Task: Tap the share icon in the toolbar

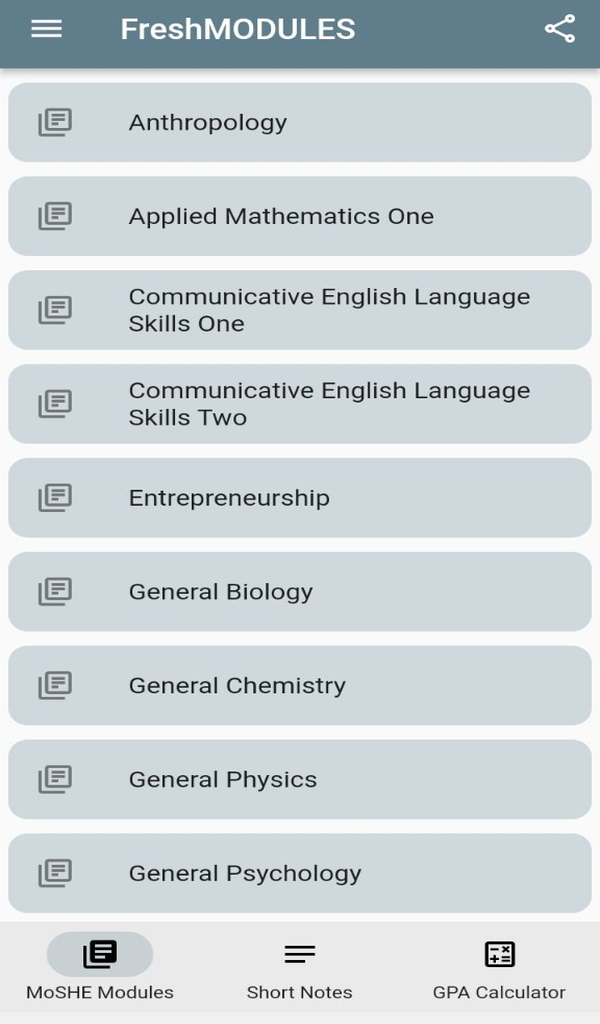Action: (557, 30)
